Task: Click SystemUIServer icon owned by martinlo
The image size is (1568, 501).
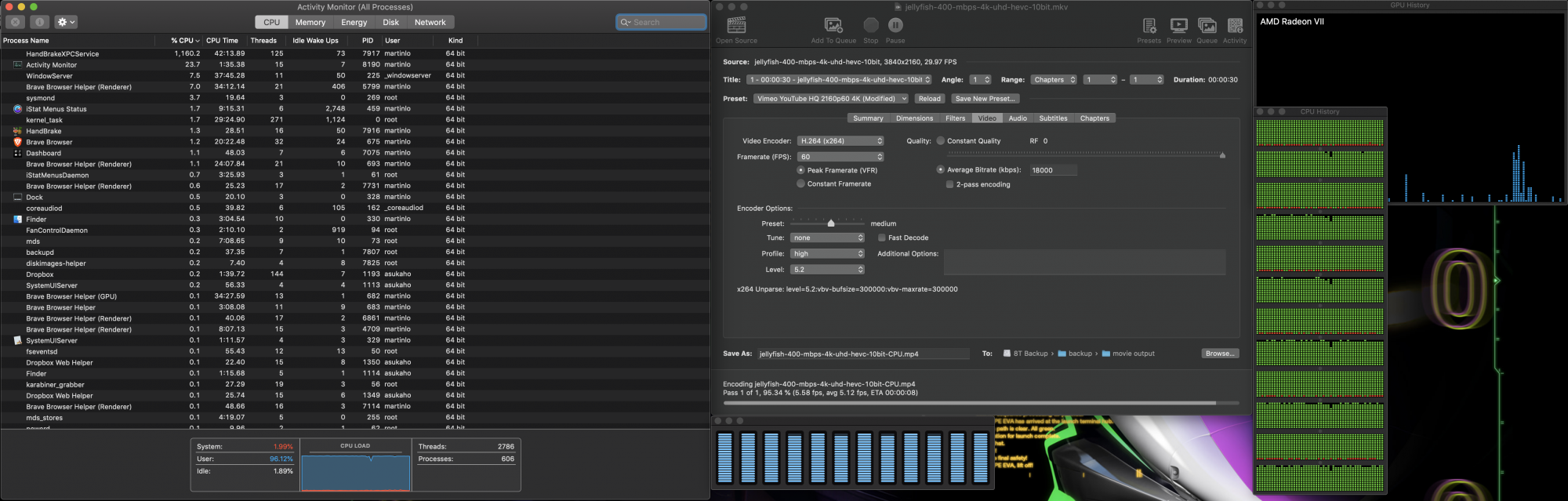Action: 17,340
